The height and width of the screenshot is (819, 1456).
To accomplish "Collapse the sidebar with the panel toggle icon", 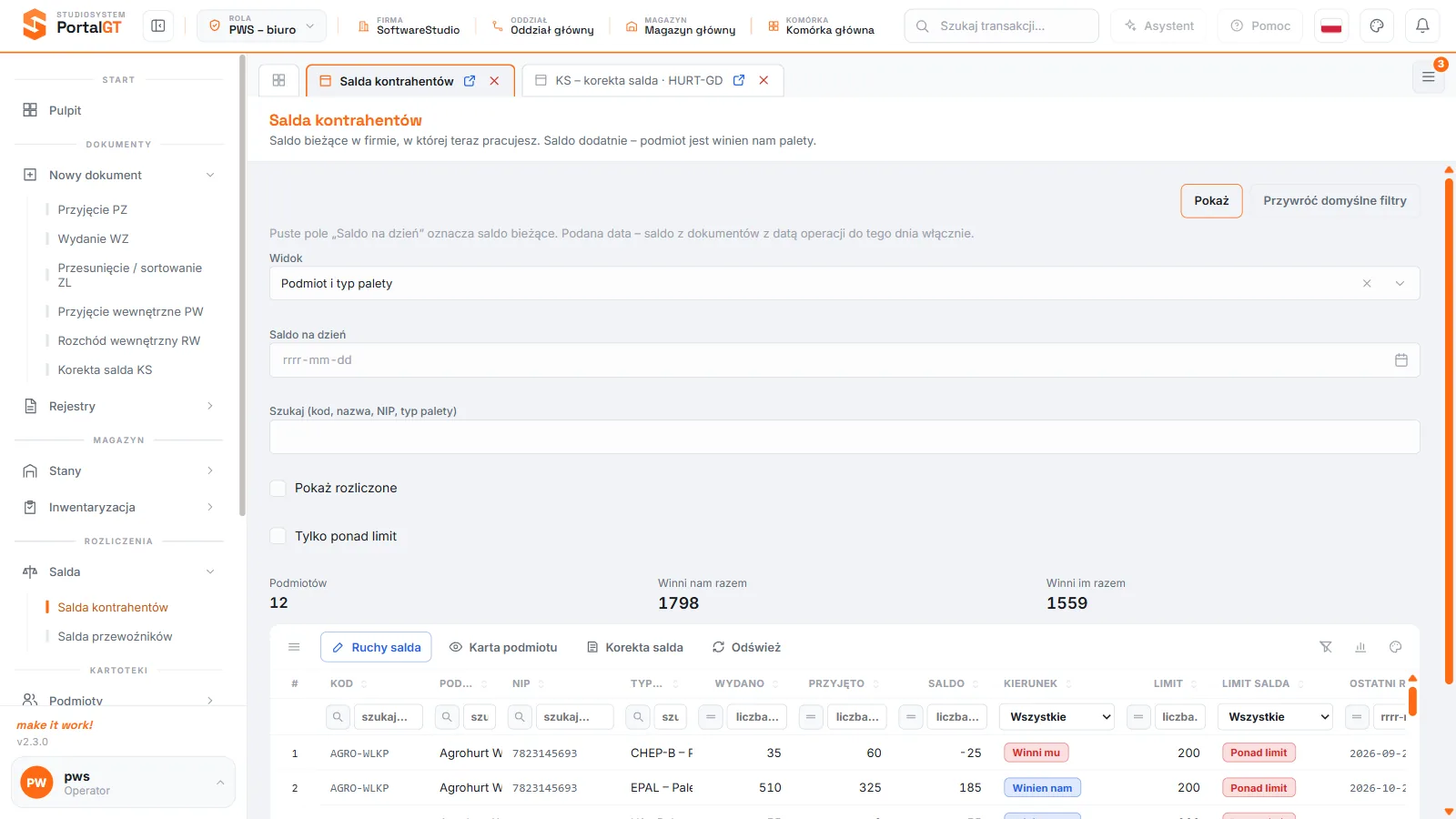I will click(x=158, y=25).
